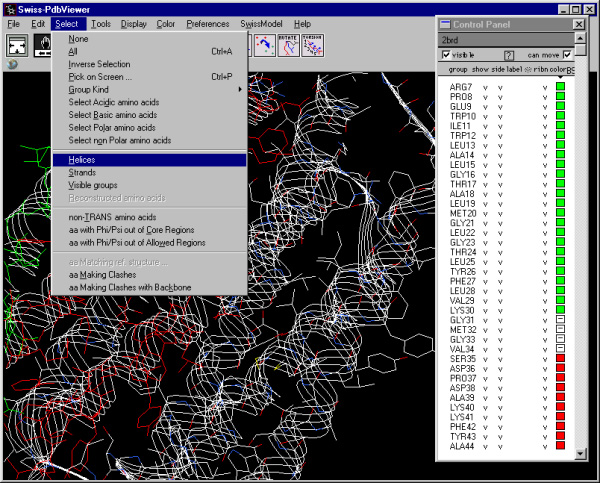Select the TRP12 residue name
The height and width of the screenshot is (483, 600).
tap(462, 135)
